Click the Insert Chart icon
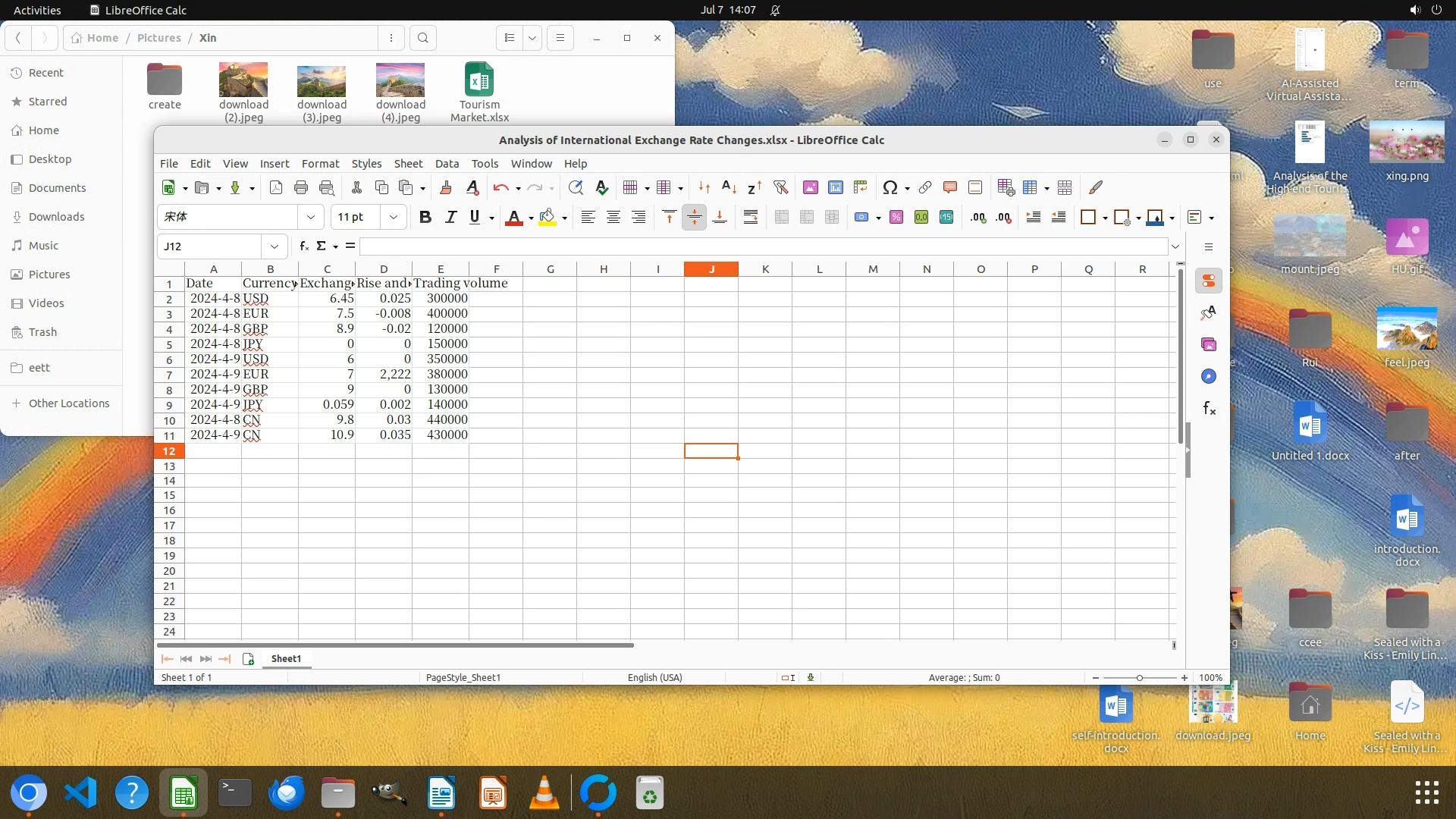1456x819 pixels. pos(836,187)
